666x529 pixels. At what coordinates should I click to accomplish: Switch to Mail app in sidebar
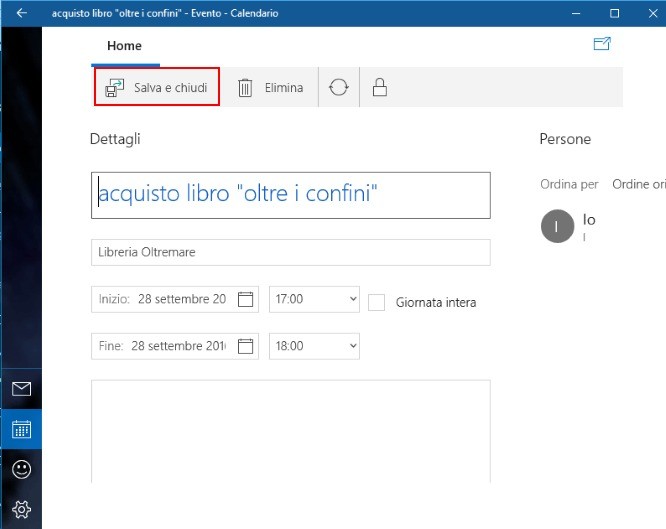[x=21, y=389]
